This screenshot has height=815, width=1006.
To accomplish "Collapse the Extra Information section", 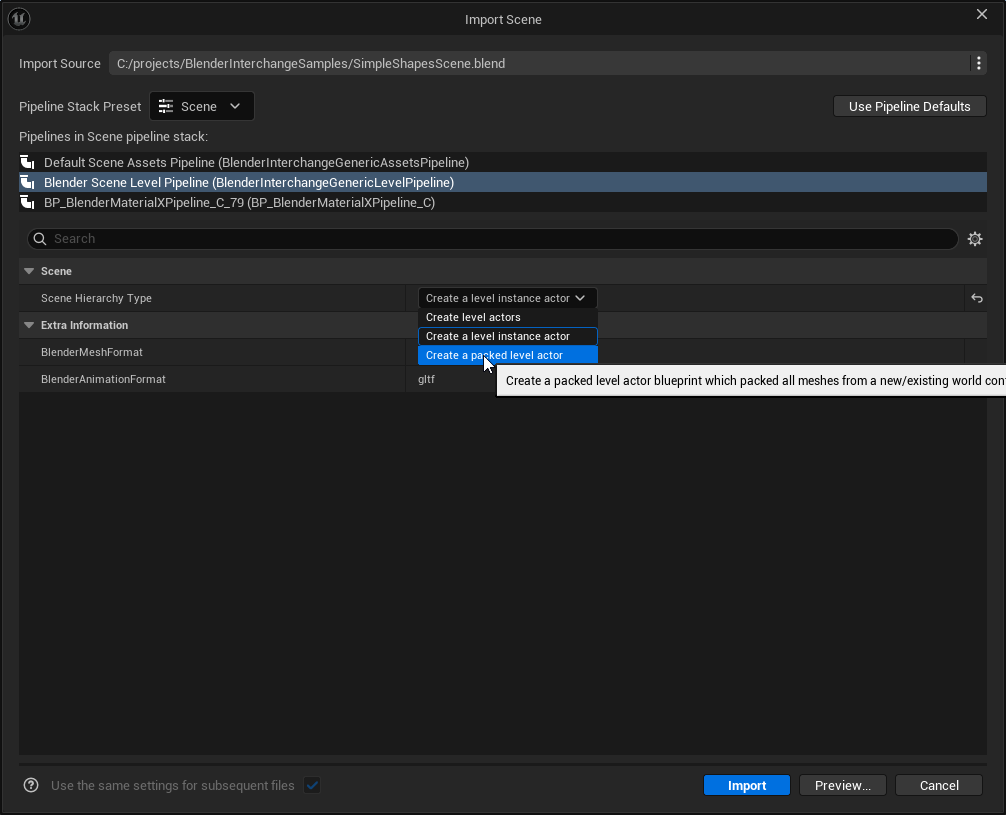I will point(29,325).
